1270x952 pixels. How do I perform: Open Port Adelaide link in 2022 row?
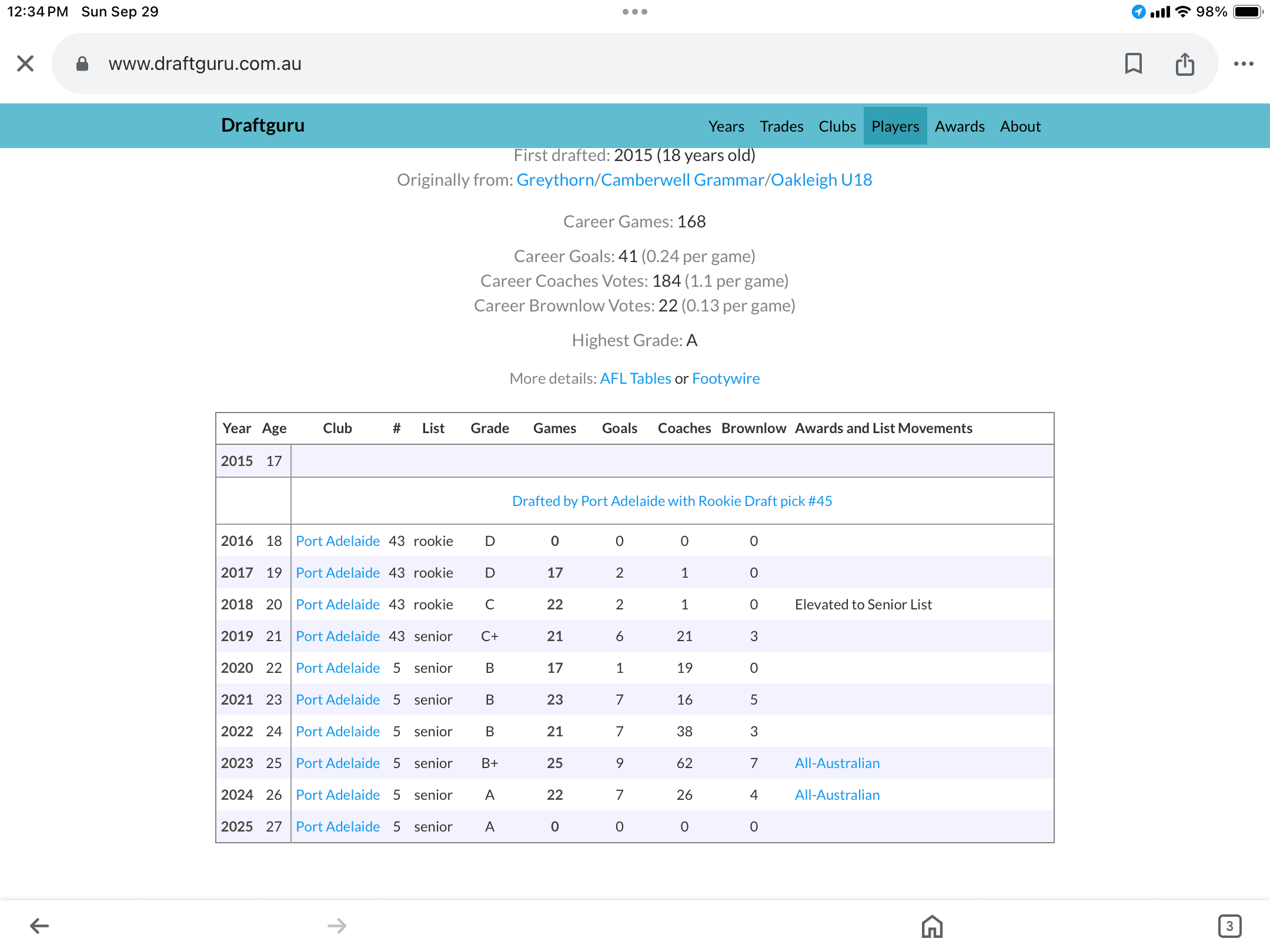[x=337, y=731]
